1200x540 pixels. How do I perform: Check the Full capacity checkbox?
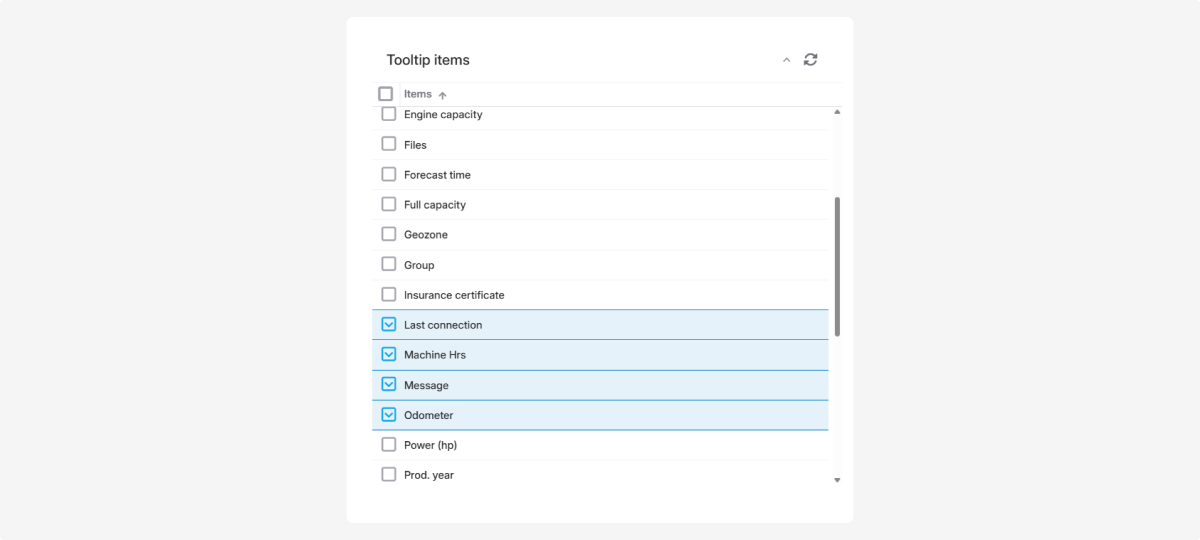[x=389, y=204]
